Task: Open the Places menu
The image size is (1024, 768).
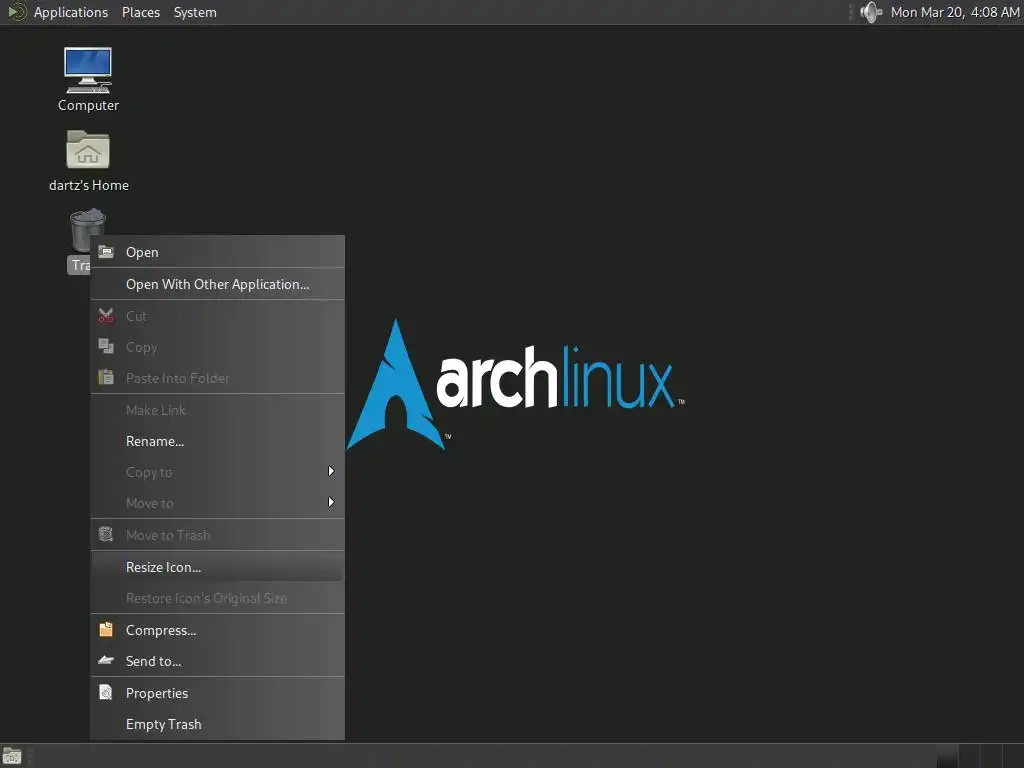Action: point(141,12)
